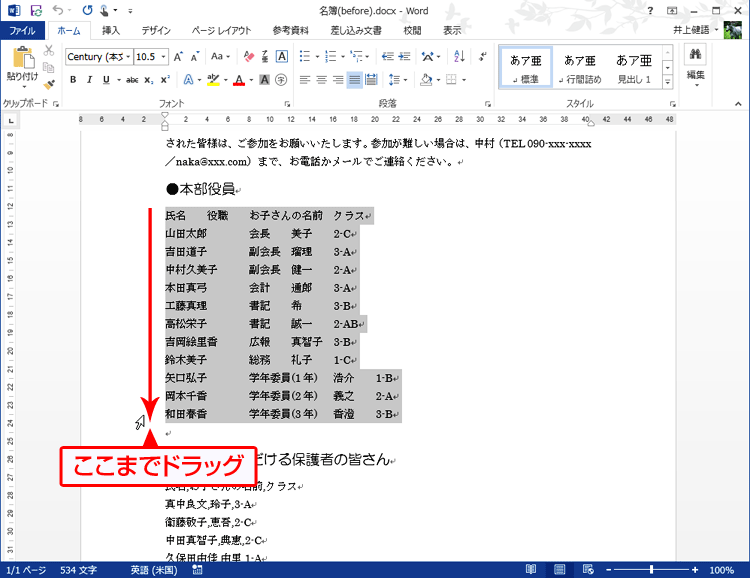Click the Copy icon
This screenshot has height=578, width=750.
point(49,67)
